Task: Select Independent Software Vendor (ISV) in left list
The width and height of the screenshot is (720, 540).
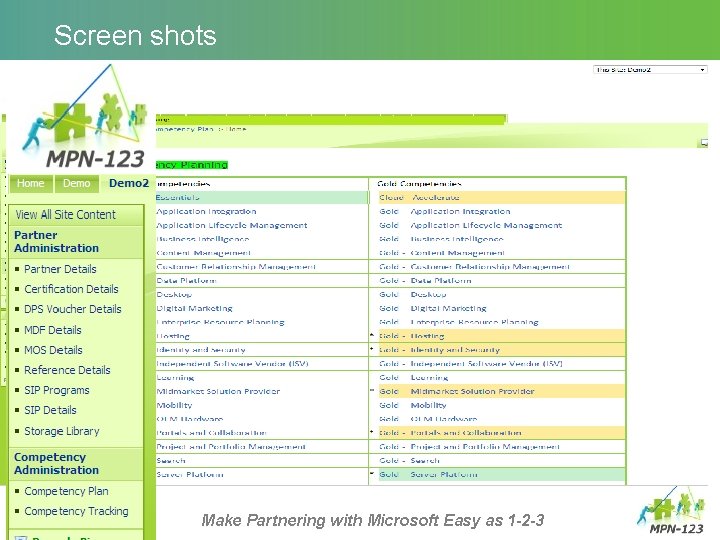Action: pyautogui.click(x=232, y=364)
